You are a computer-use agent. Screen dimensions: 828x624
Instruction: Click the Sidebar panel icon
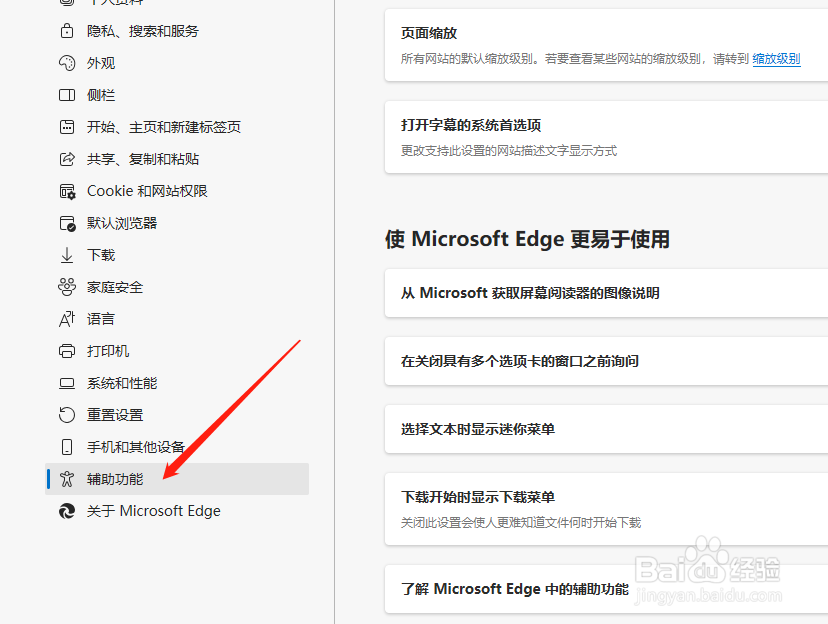pos(67,95)
